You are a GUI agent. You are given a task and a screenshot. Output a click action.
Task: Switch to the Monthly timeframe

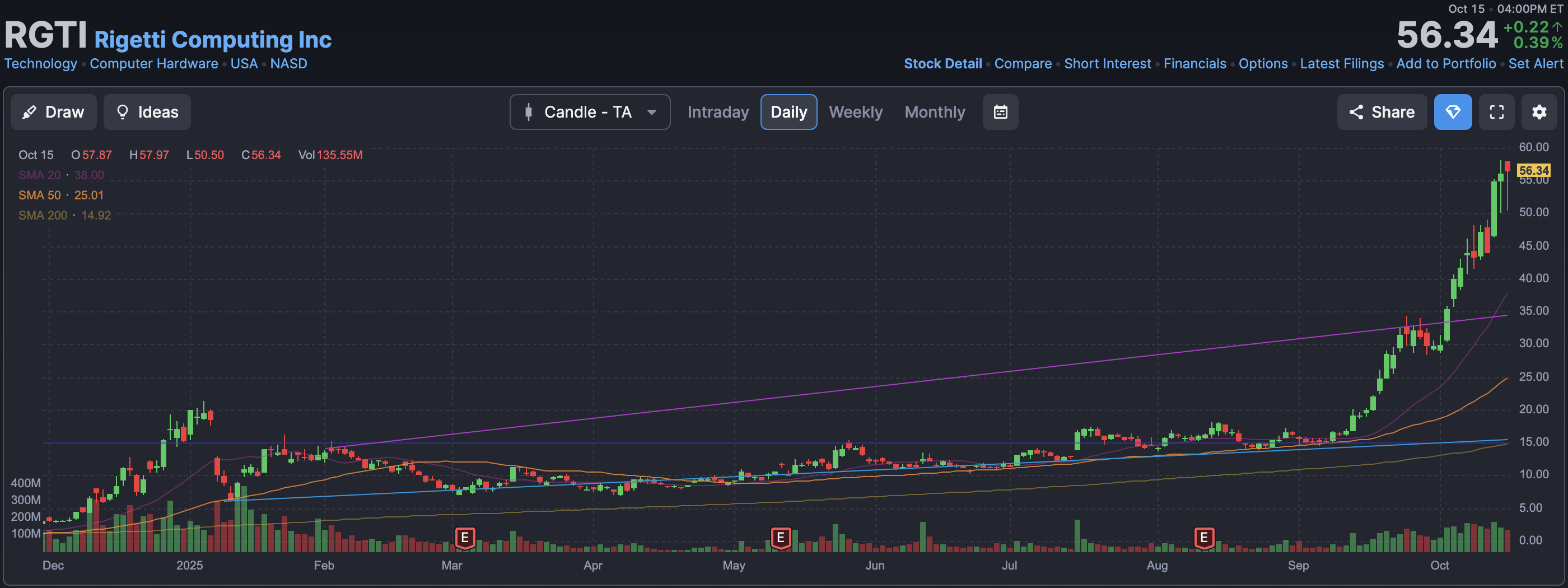934,112
